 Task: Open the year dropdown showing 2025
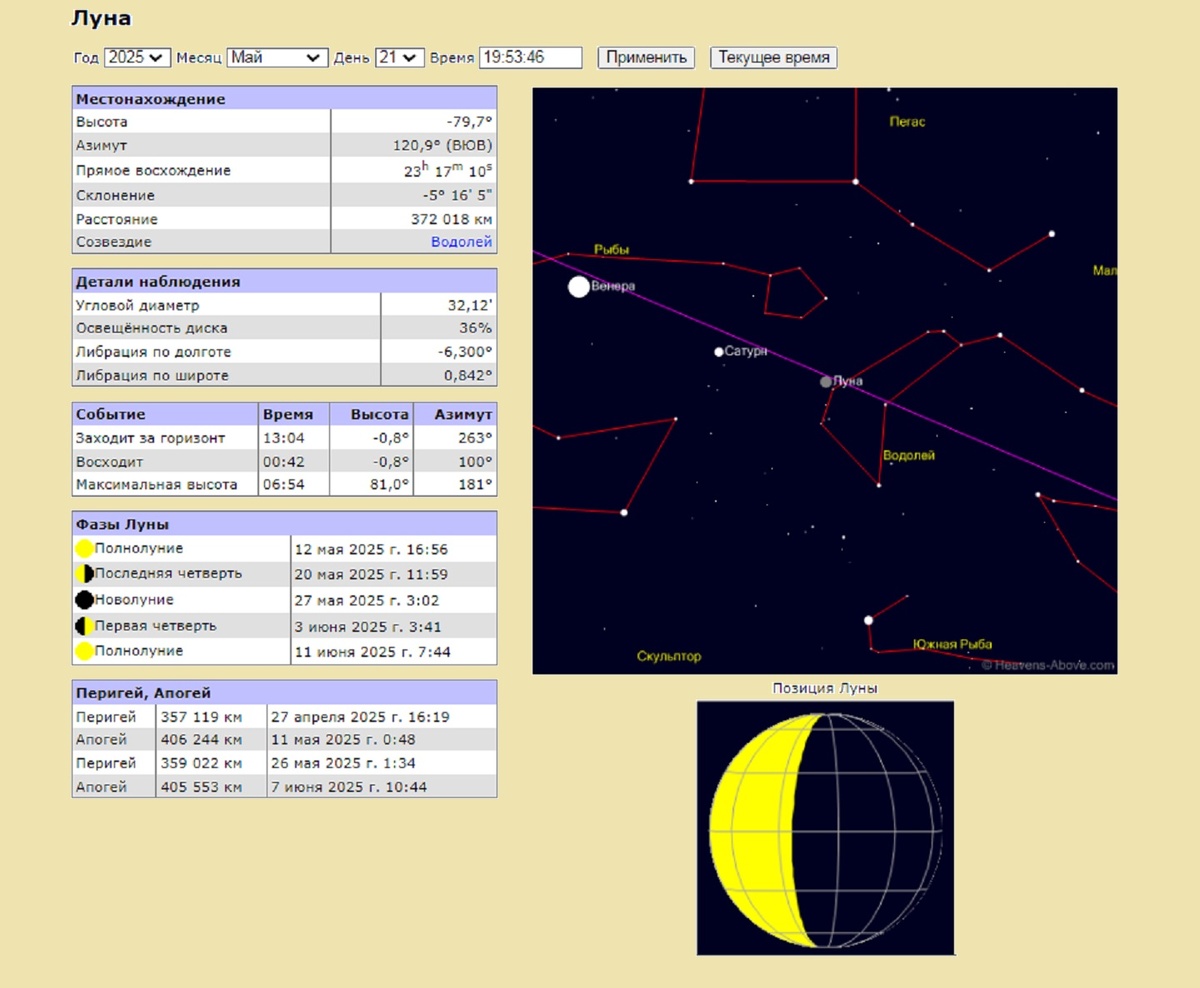tap(138, 58)
